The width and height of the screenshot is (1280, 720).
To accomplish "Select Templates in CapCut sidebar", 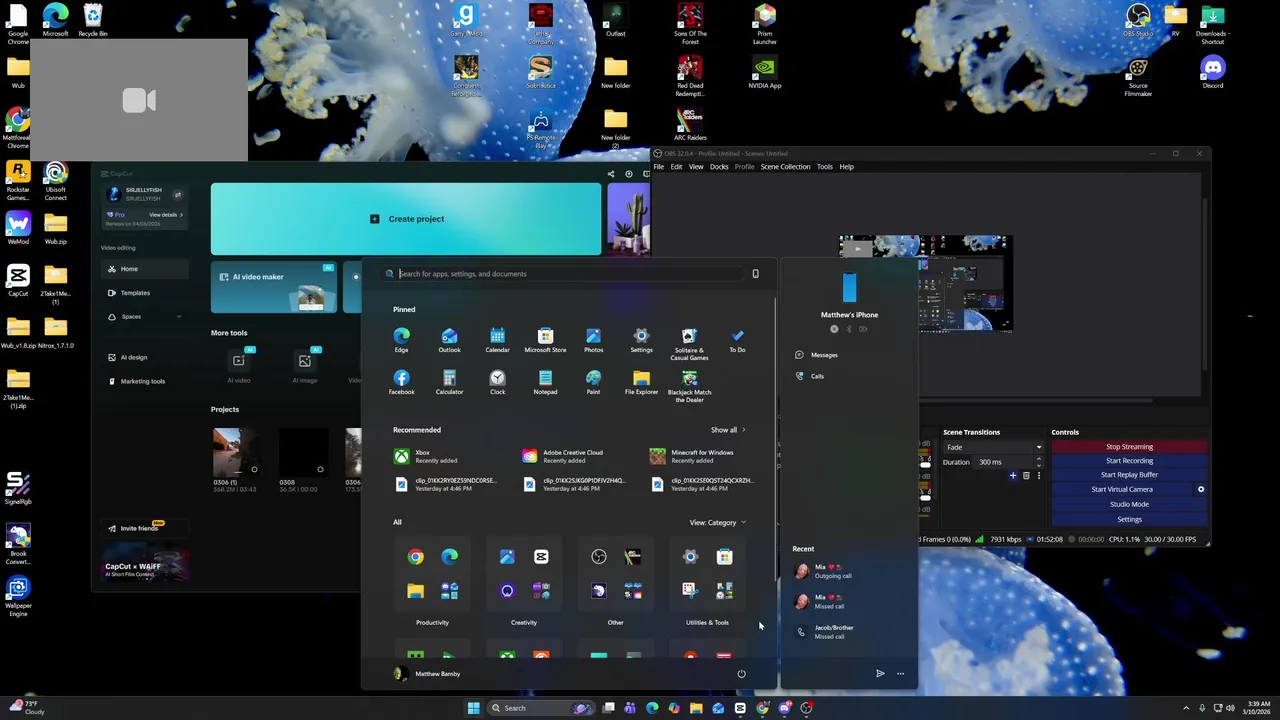I will tap(145, 293).
